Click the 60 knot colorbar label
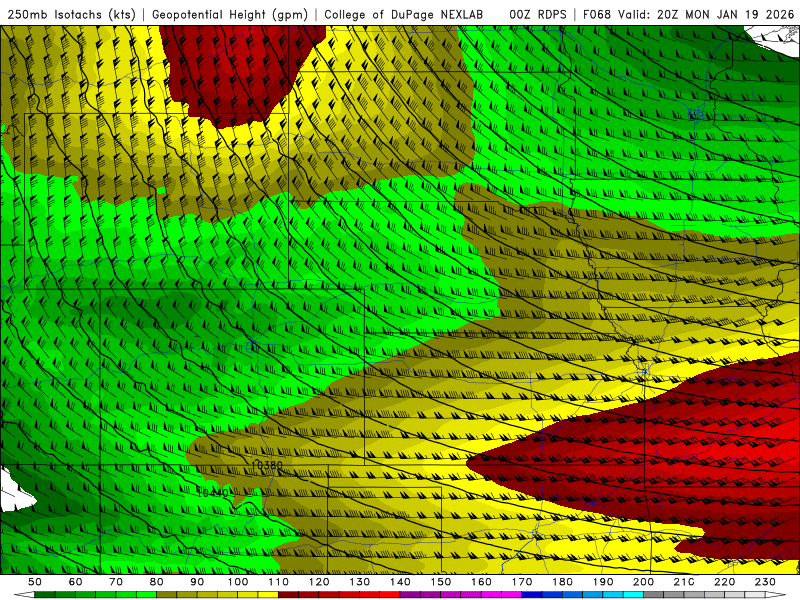 tap(76, 582)
